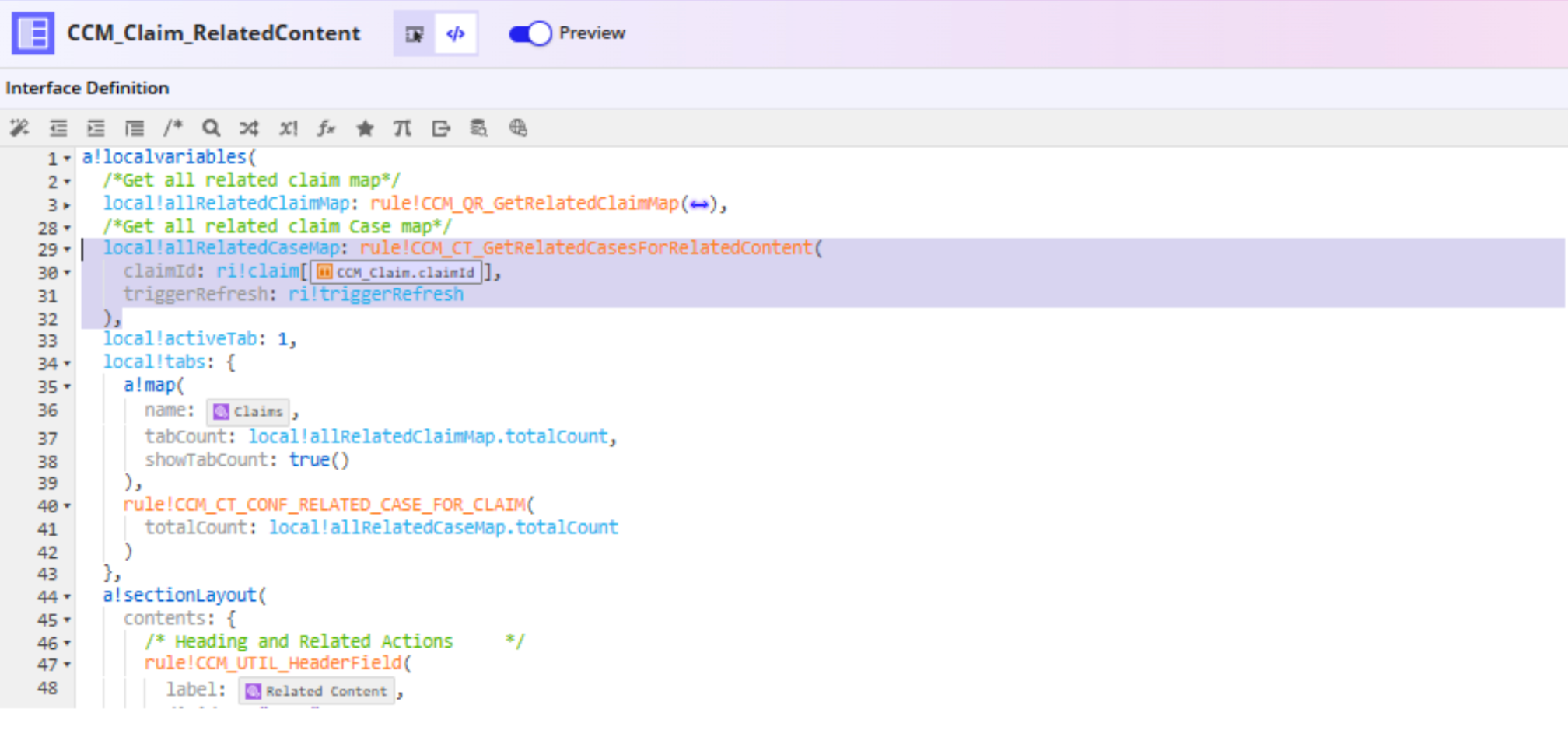
Task: Collapse the a!map block at line 35
Action: coord(68,387)
